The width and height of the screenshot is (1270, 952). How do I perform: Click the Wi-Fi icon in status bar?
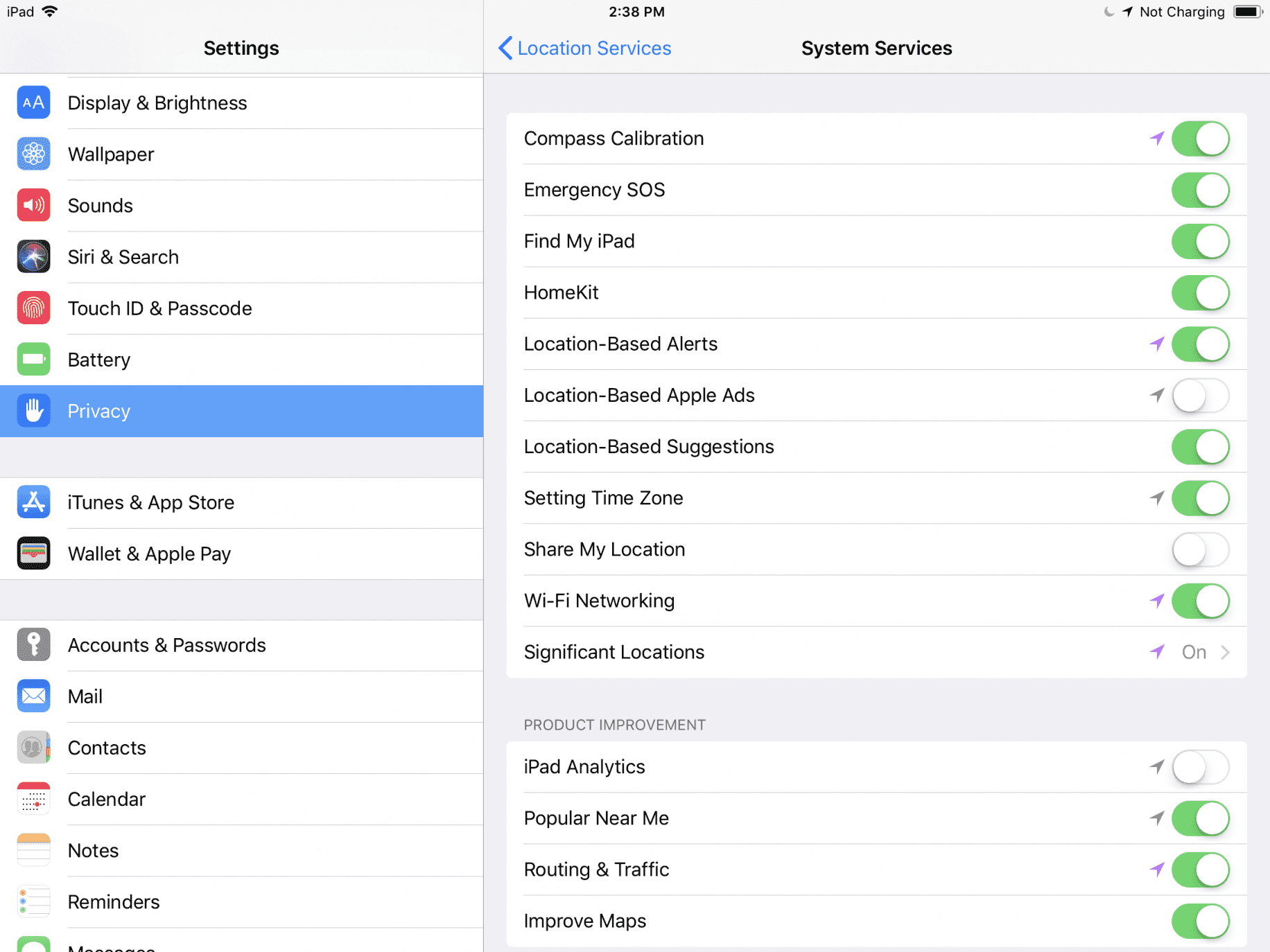point(49,11)
